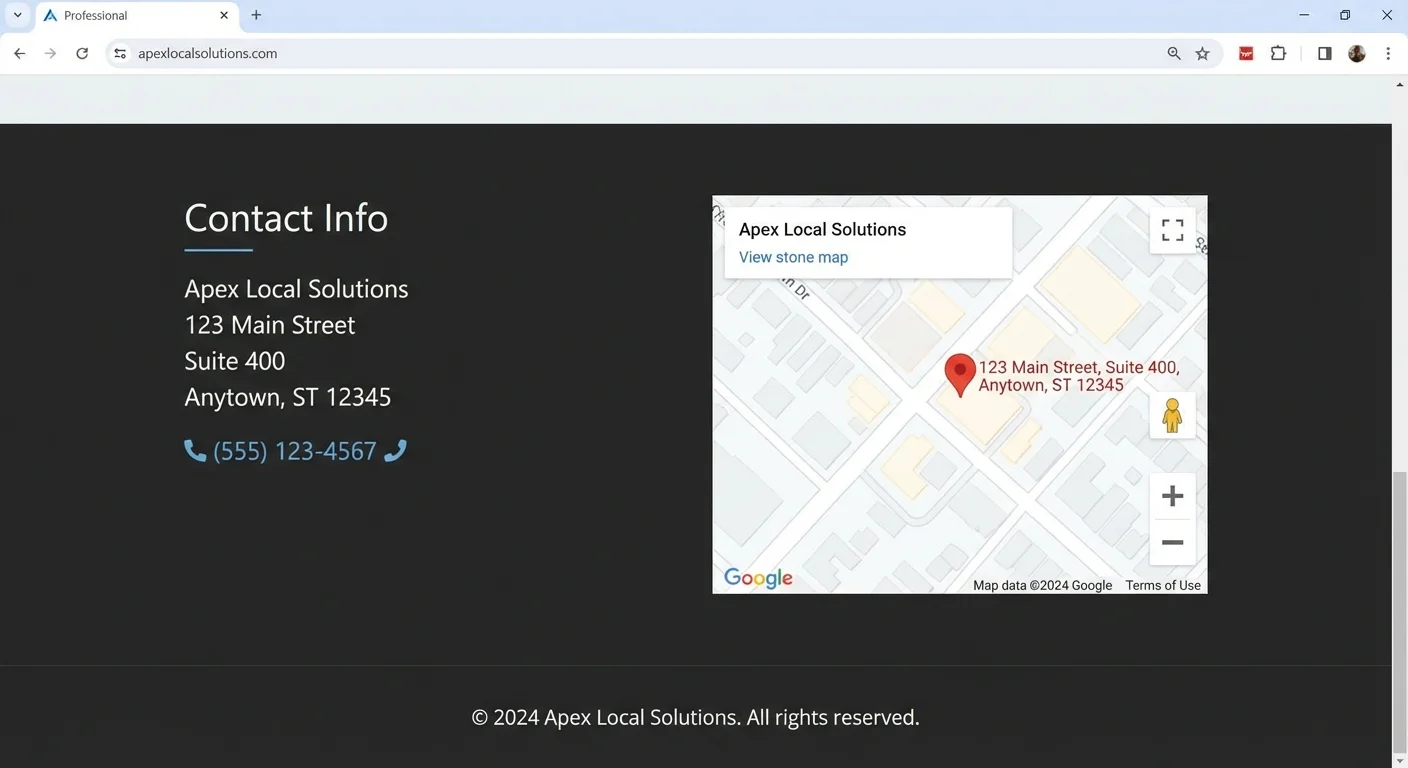Open a new tab with the plus button
Viewport: 1408px width, 768px height.
(x=256, y=15)
